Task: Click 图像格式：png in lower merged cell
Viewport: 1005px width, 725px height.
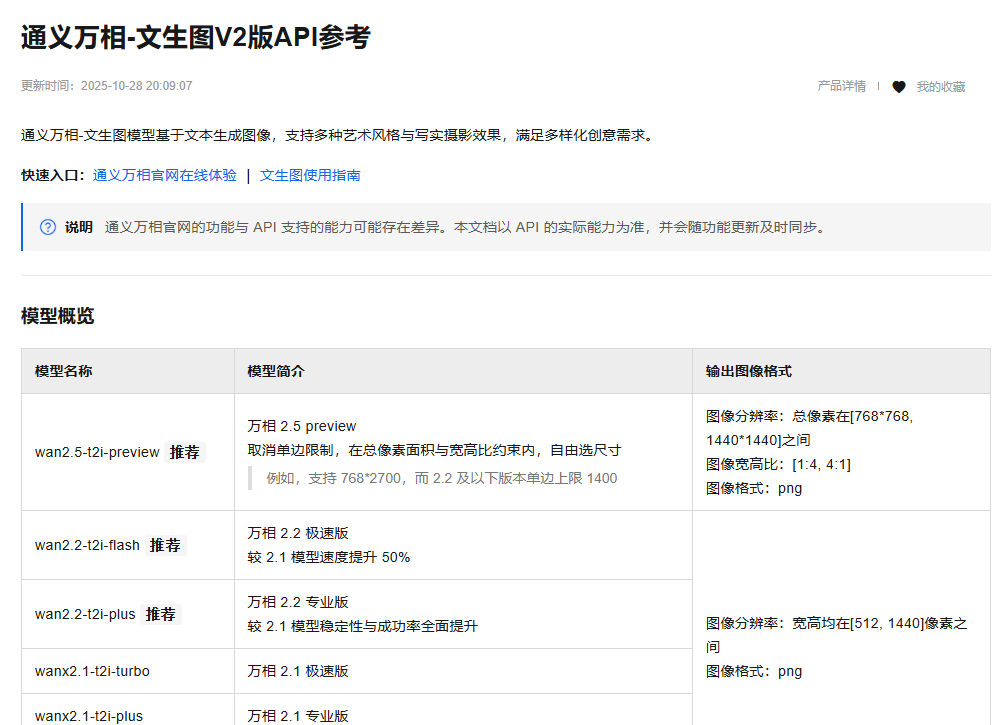Action: pos(754,671)
